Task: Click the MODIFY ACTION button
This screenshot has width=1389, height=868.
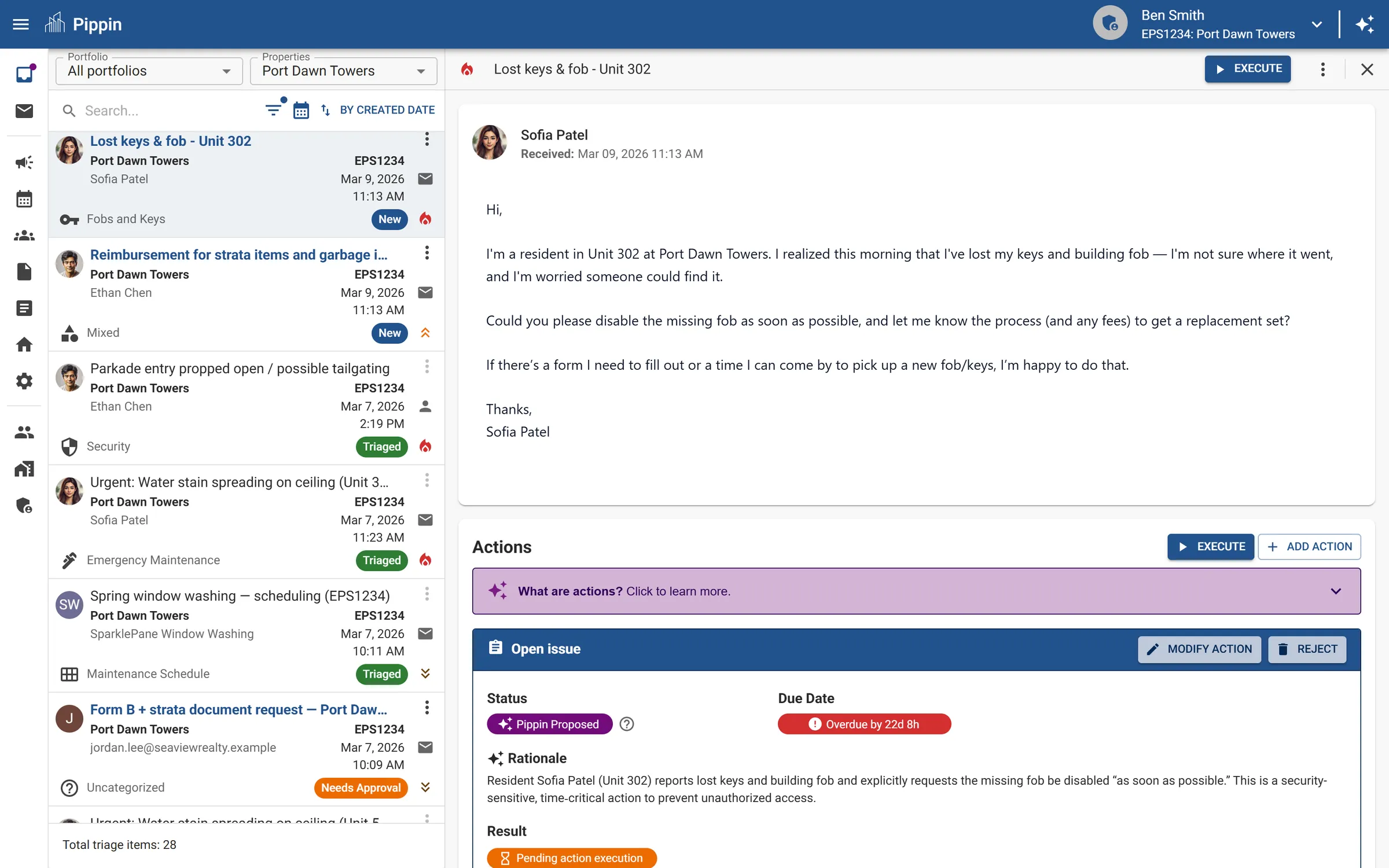Action: tap(1199, 649)
